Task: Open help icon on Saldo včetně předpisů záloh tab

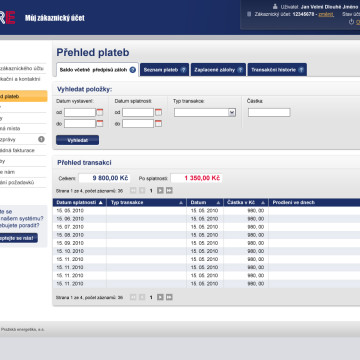Action: 133,70
